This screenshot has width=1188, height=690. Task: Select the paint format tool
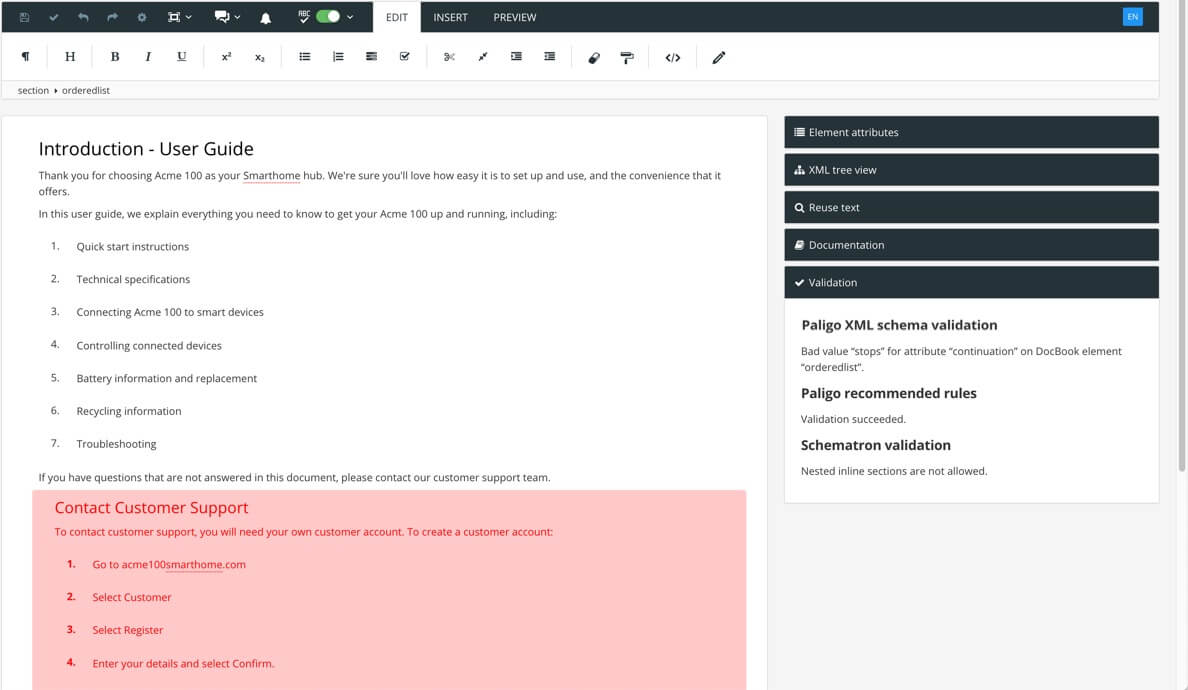pyautogui.click(x=626, y=57)
